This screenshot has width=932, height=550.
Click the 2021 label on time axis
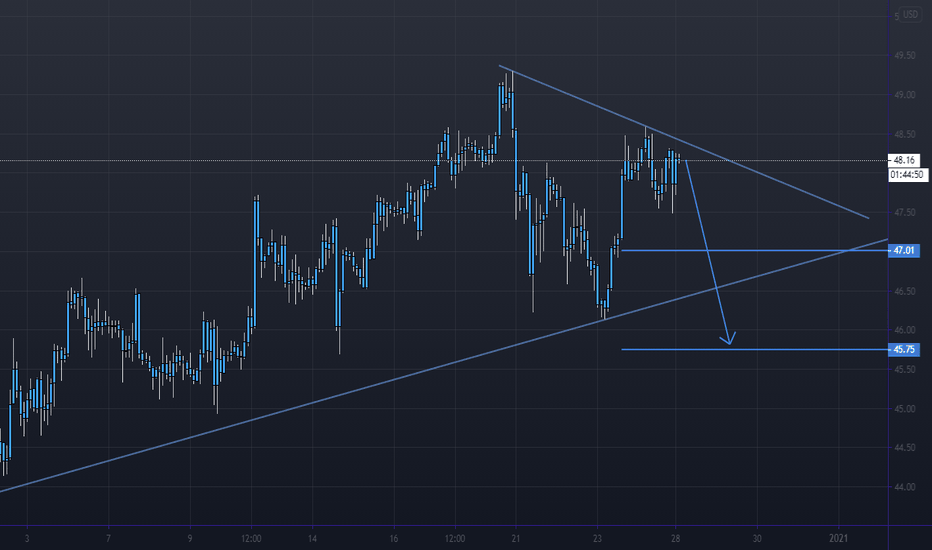[x=839, y=539]
